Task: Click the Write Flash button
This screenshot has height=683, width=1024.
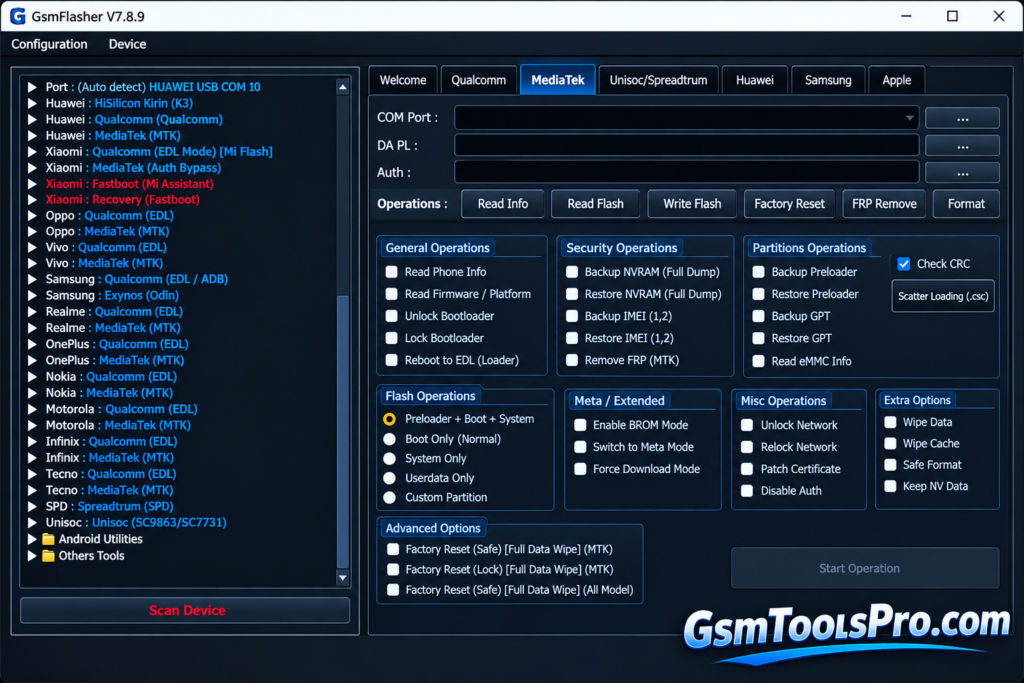Action: 692,204
